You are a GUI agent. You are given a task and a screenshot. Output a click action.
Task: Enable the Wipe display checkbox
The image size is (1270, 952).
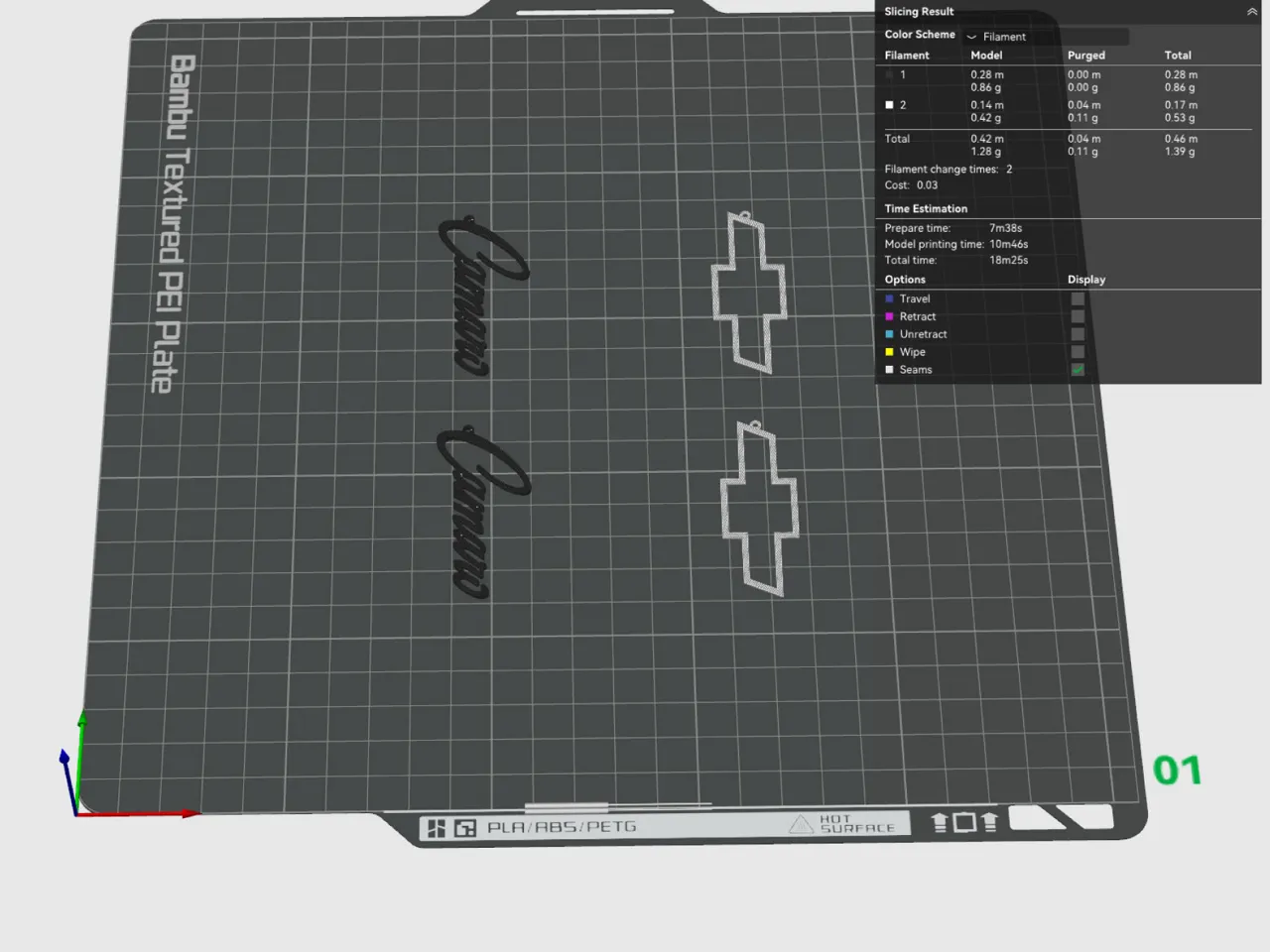[1078, 352]
